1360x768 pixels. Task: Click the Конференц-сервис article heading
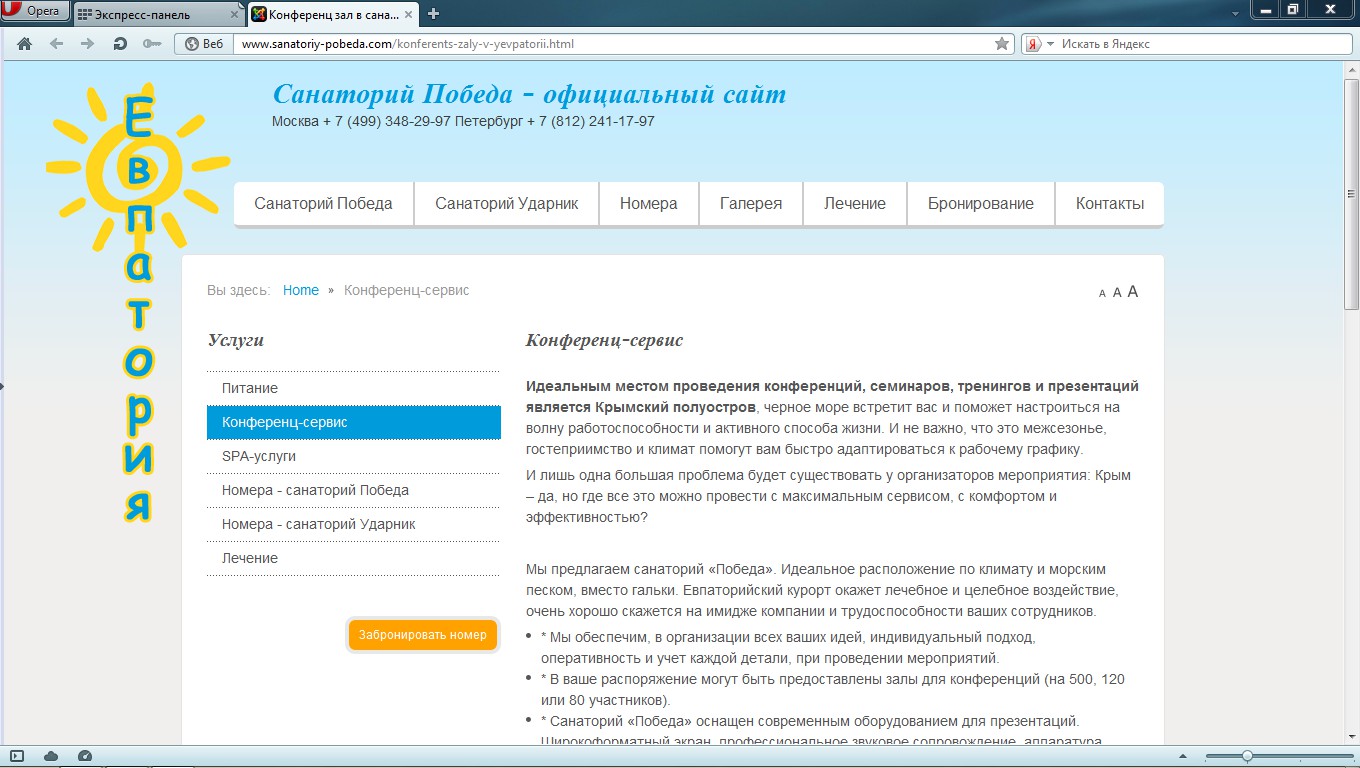click(x=604, y=340)
